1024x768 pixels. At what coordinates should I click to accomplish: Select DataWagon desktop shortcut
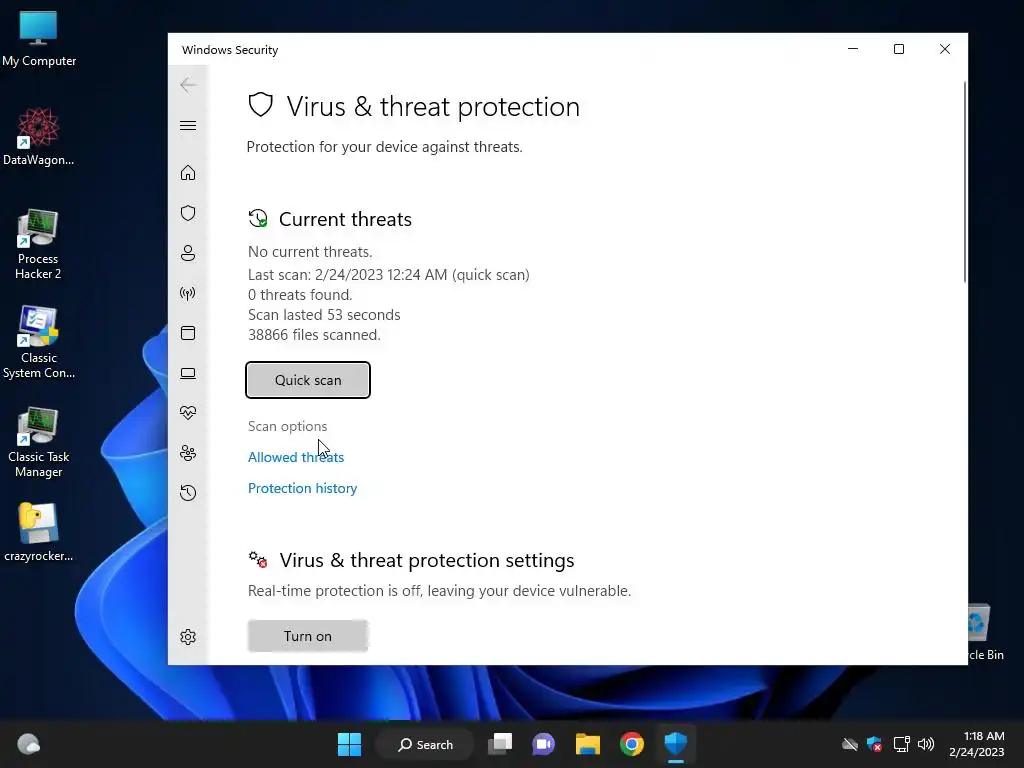pos(39,137)
